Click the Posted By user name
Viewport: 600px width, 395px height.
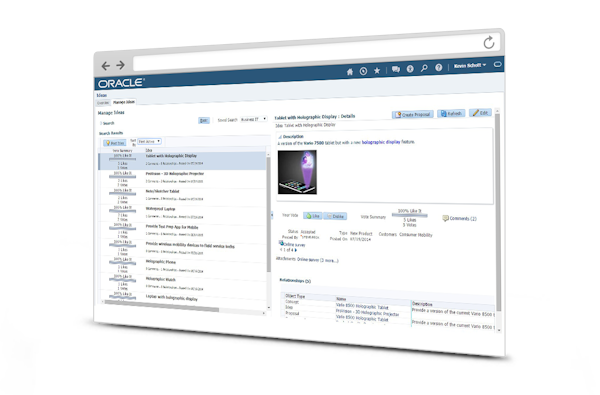click(310, 237)
